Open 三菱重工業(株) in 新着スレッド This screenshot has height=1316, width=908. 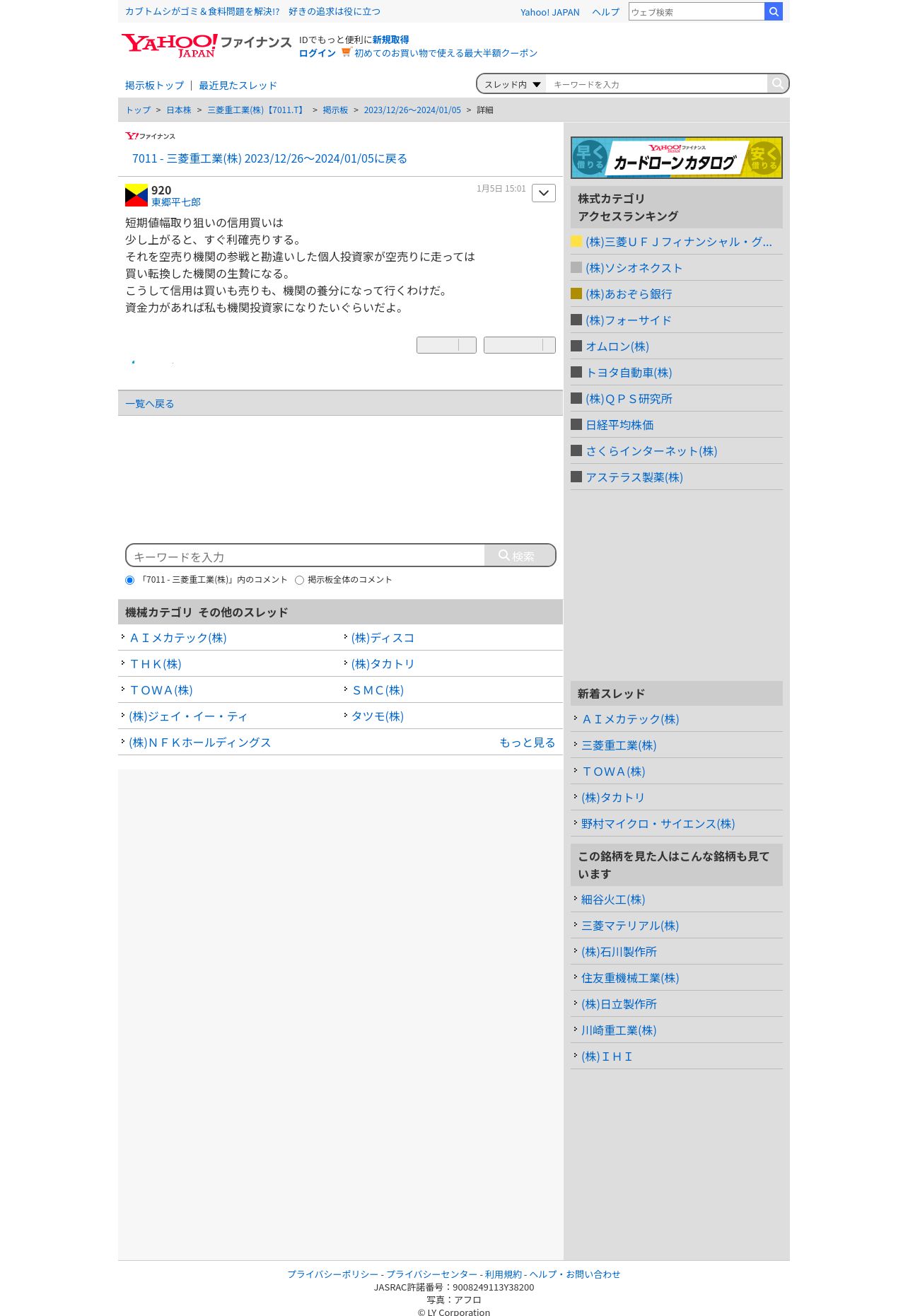[619, 745]
